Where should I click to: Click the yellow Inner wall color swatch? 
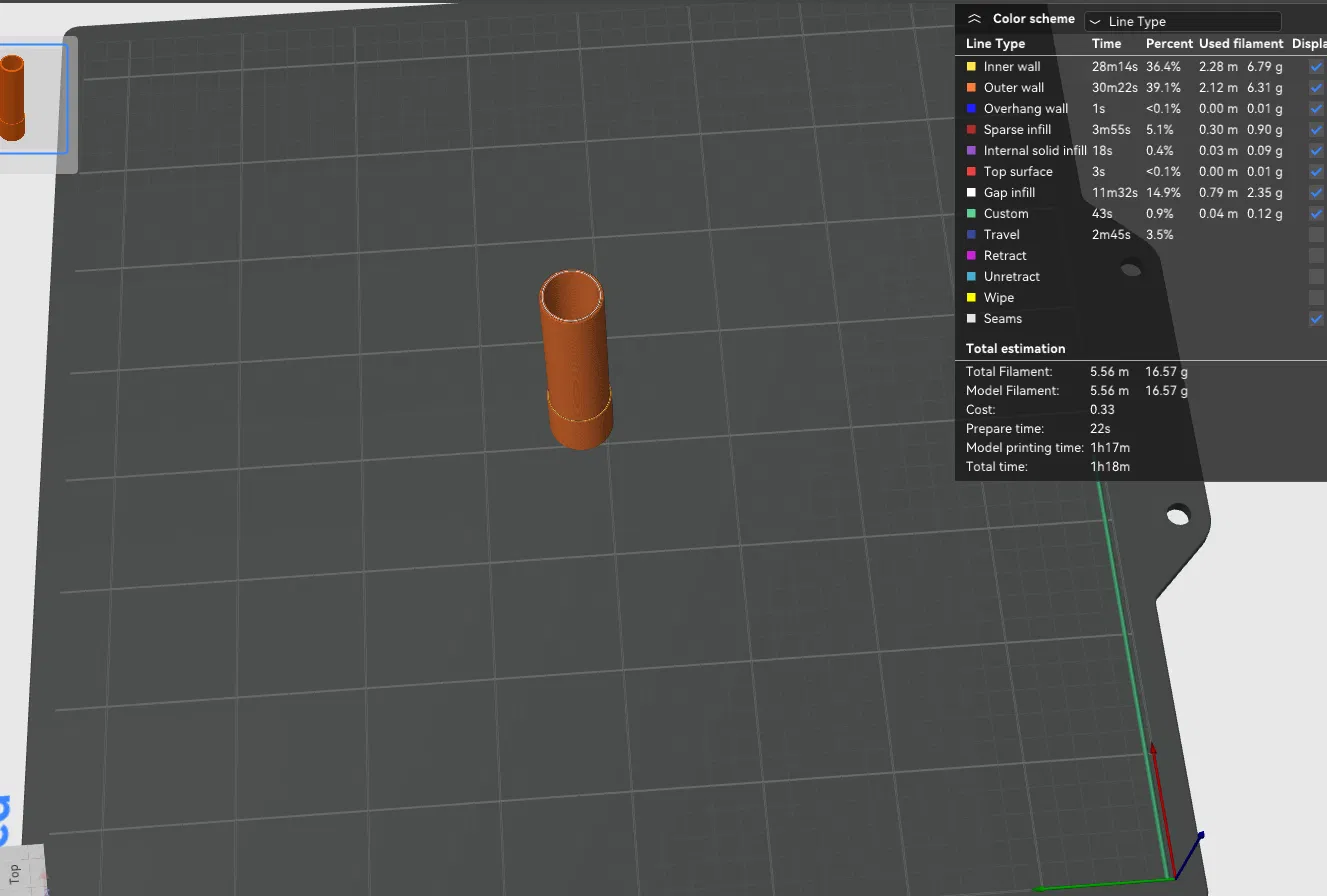(971, 67)
